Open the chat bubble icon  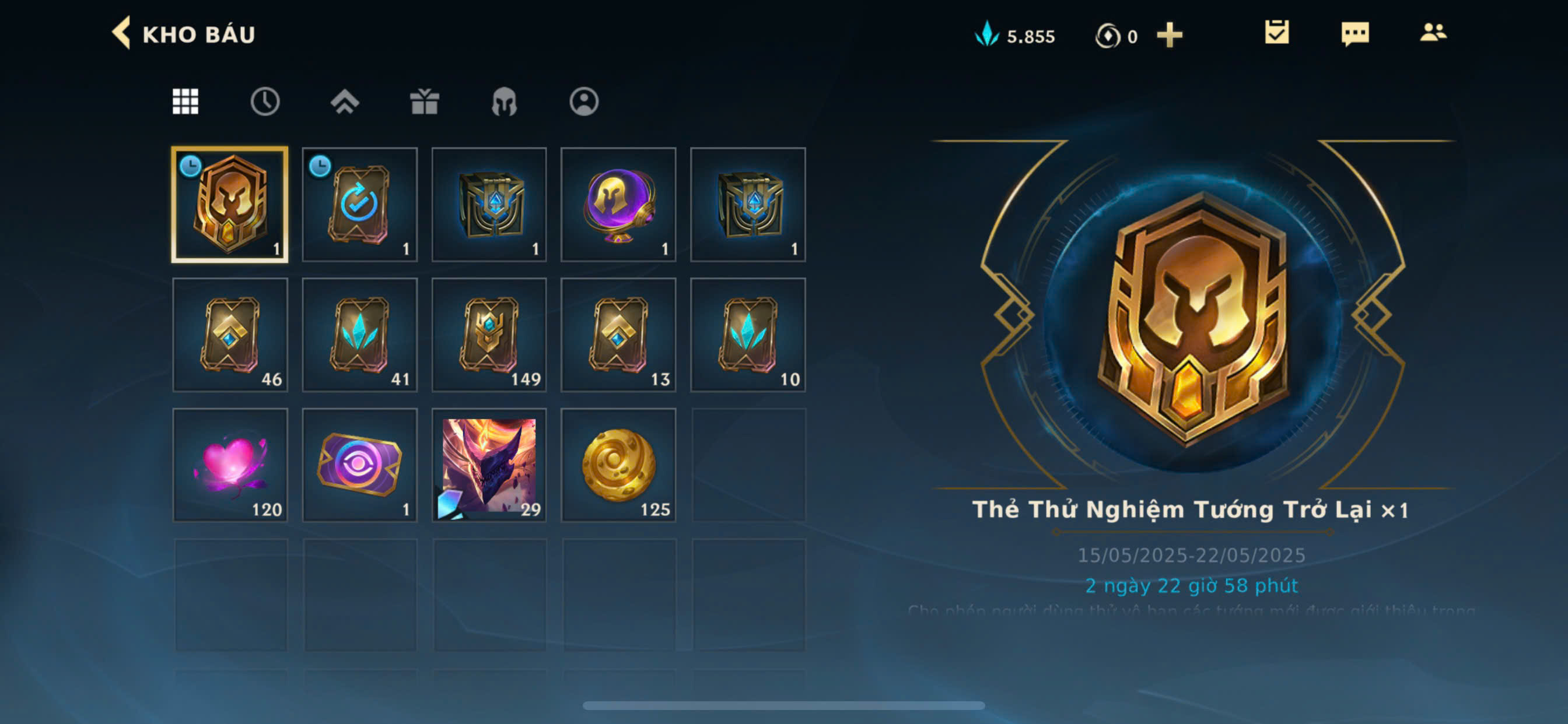[1355, 33]
